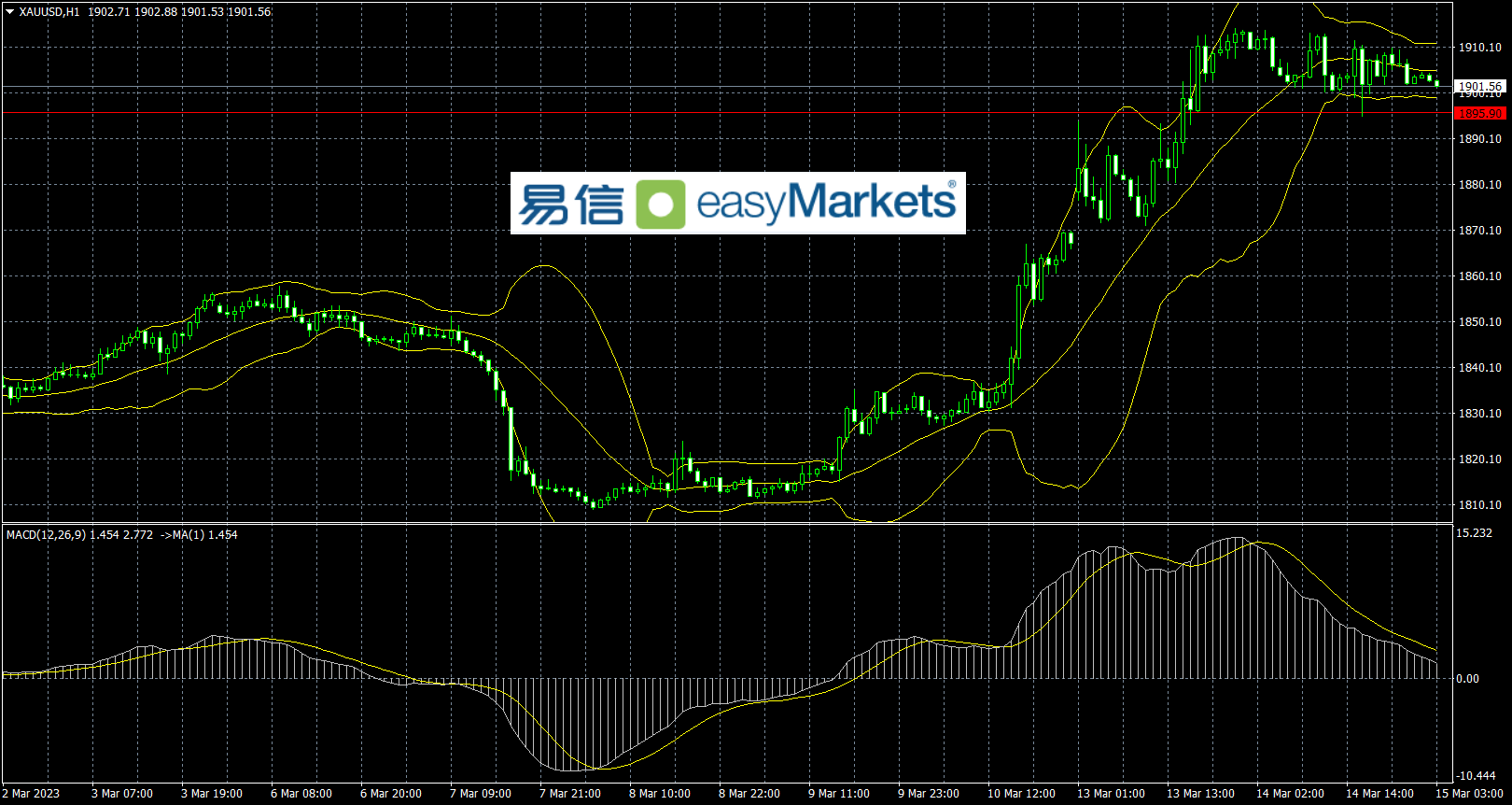
Task: Click the 13 Mar 01:00 time label
Action: (x=1112, y=794)
